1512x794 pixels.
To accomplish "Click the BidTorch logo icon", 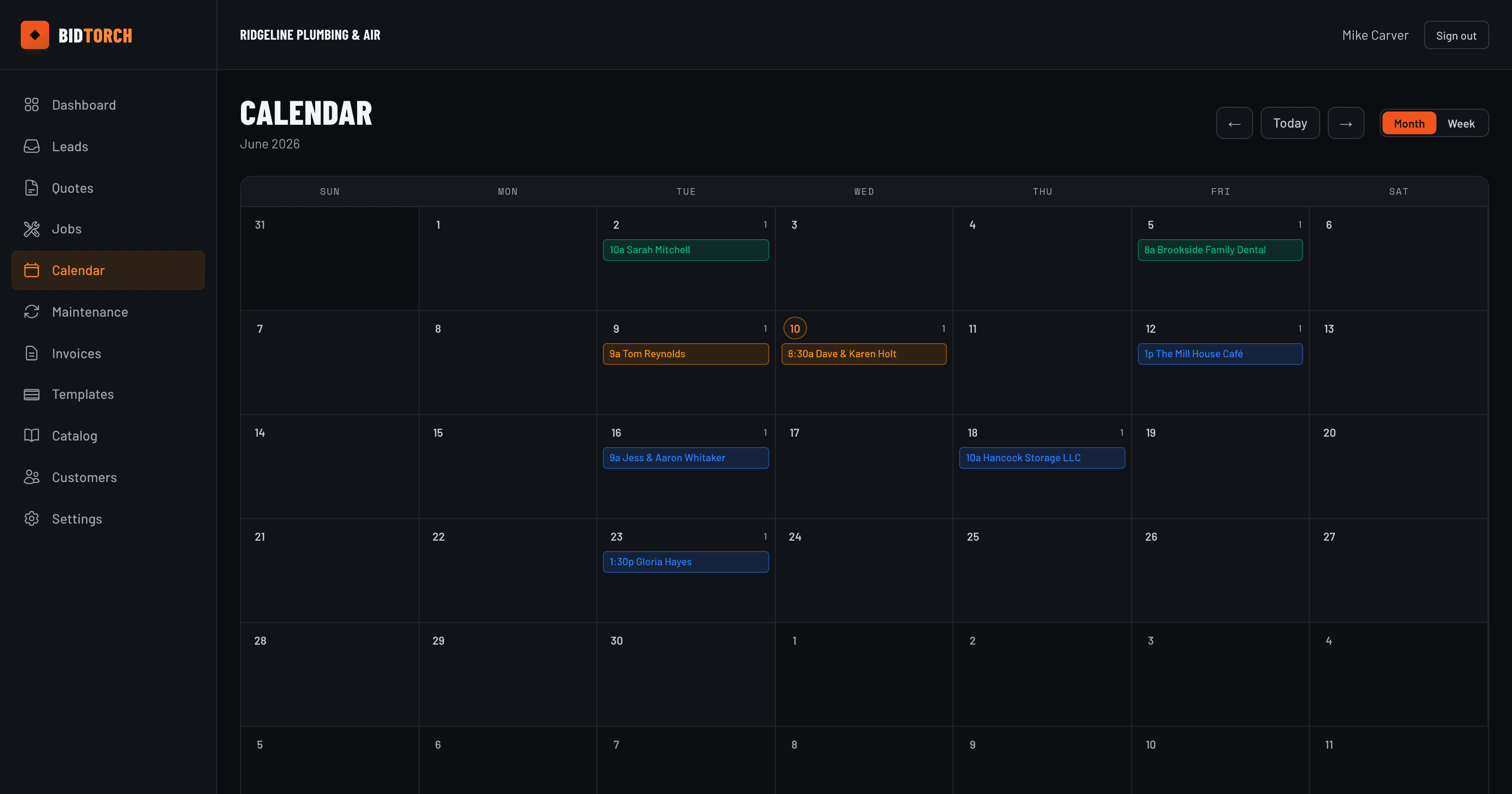I will [x=34, y=35].
